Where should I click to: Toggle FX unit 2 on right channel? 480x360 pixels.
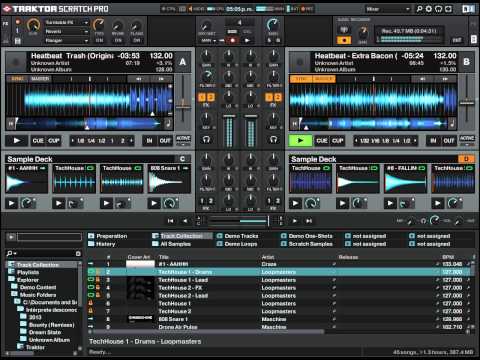point(278,97)
